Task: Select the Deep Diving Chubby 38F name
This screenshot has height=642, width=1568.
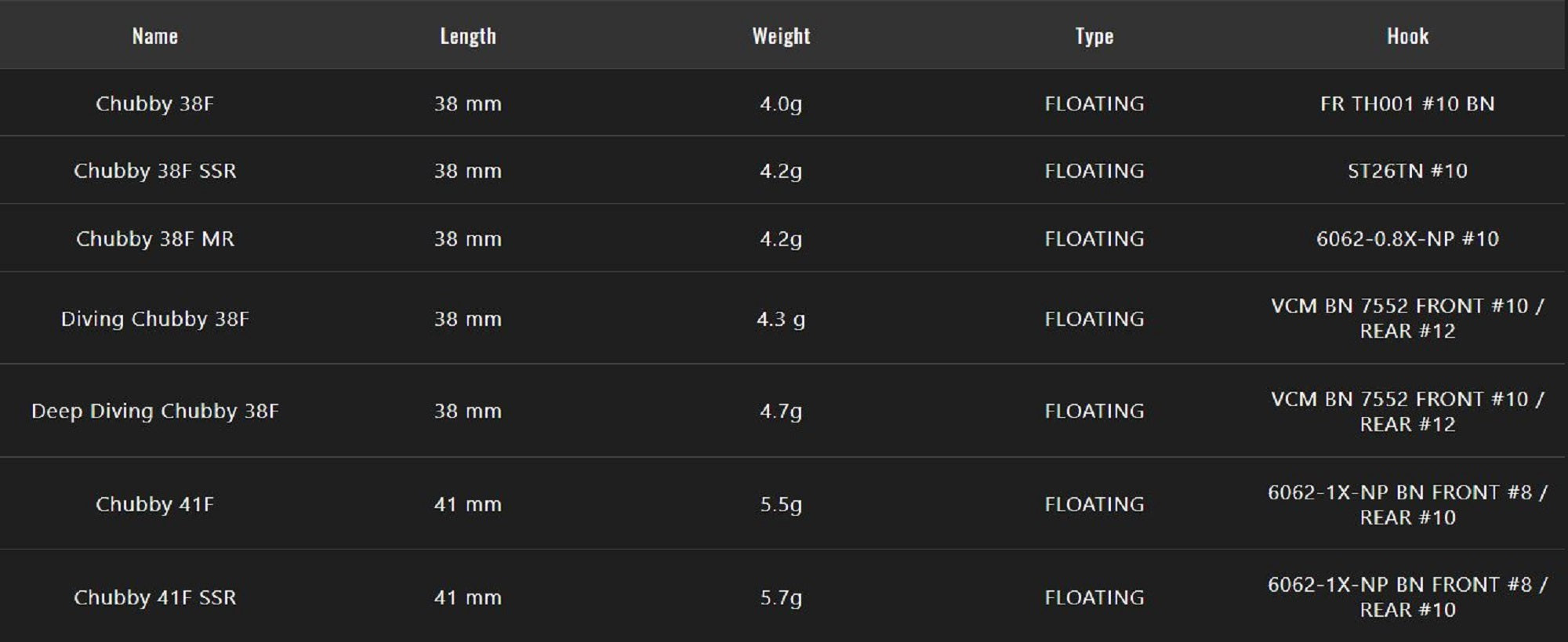Action: click(x=154, y=411)
